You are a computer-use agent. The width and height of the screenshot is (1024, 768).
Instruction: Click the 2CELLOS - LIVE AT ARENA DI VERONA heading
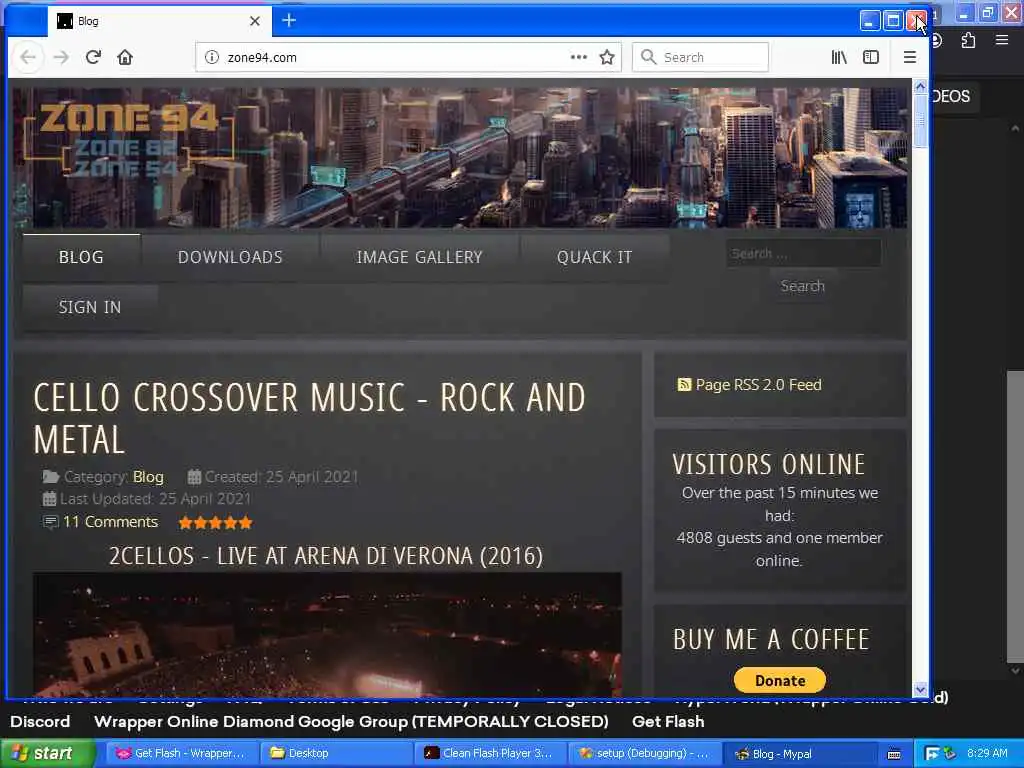click(326, 556)
